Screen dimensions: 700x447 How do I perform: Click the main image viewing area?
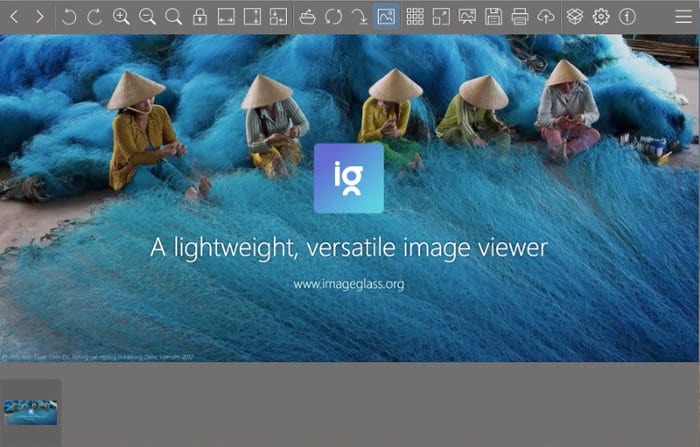click(350, 198)
